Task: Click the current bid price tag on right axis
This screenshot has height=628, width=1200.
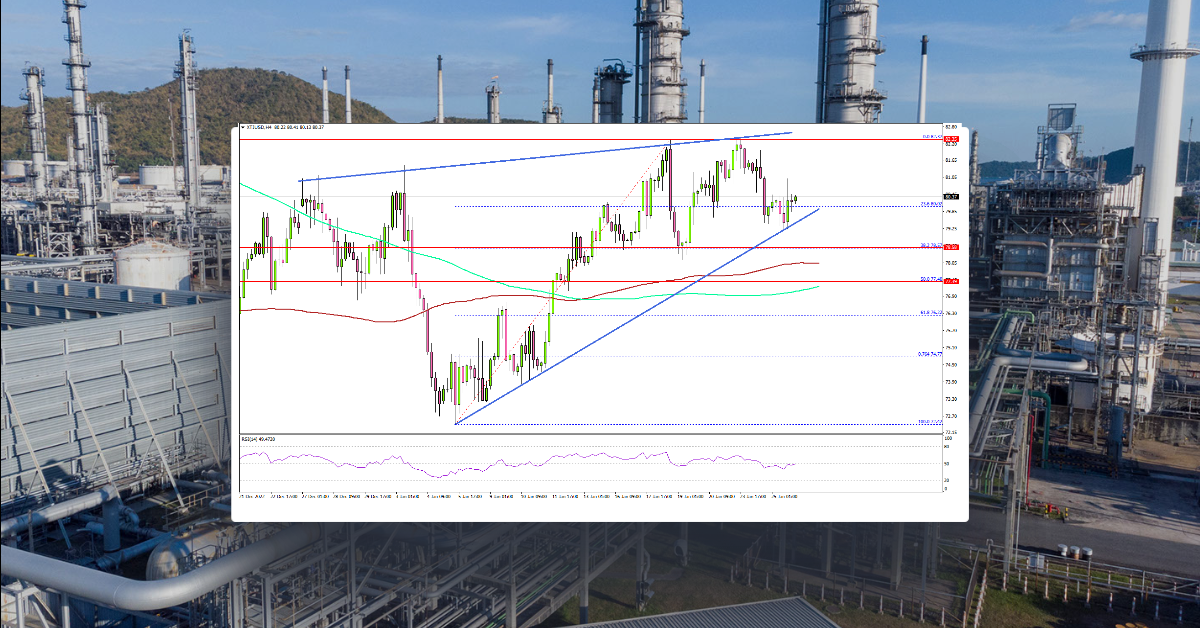Action: click(948, 196)
